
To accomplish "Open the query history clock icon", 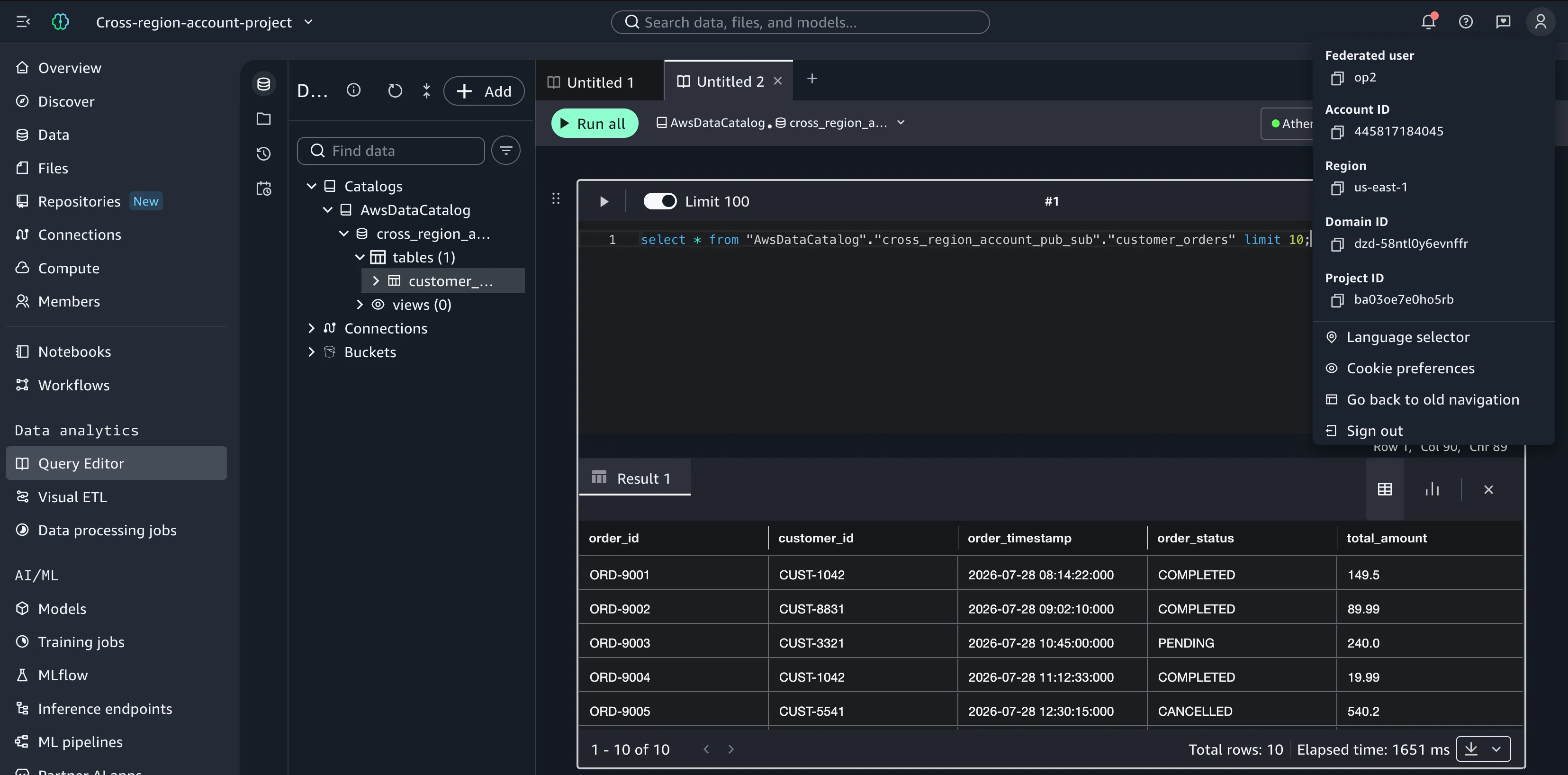I will (263, 153).
